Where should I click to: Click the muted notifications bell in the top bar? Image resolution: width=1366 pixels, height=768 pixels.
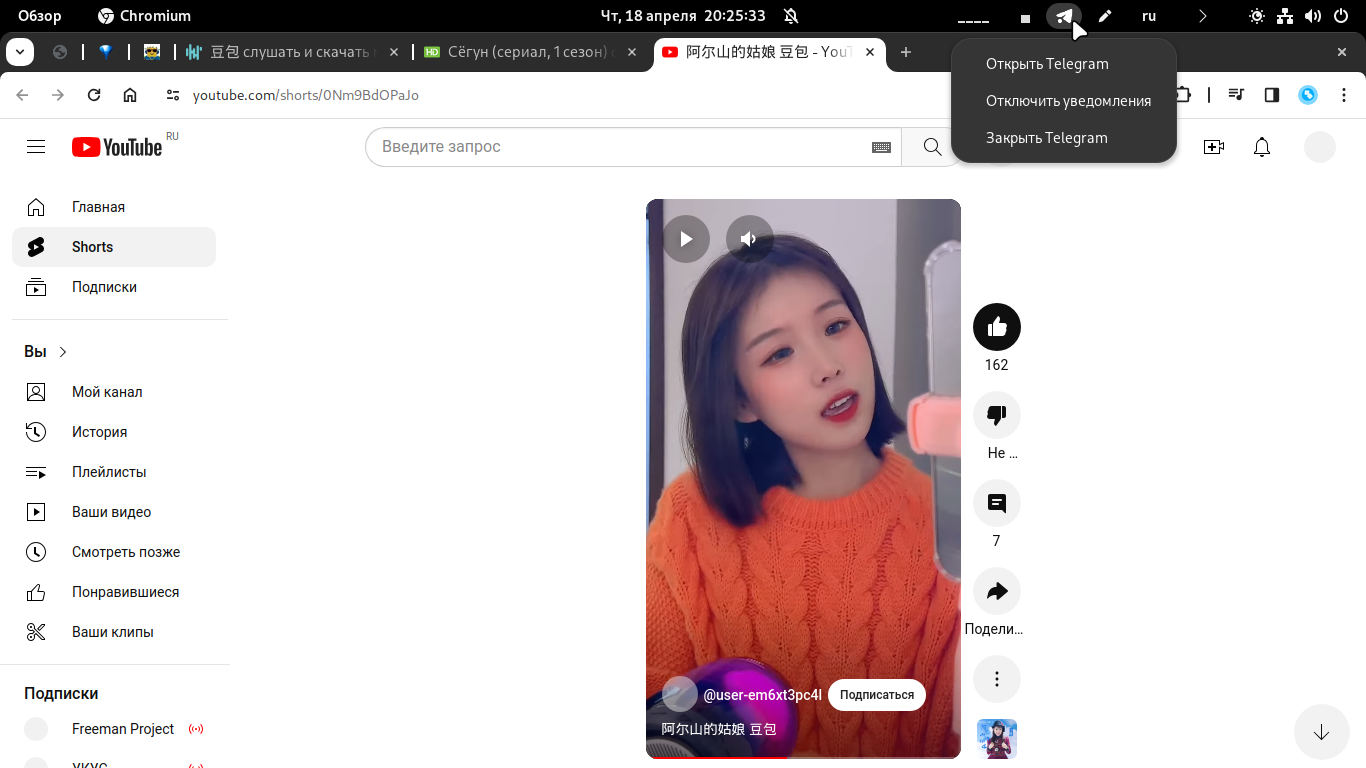click(x=791, y=16)
